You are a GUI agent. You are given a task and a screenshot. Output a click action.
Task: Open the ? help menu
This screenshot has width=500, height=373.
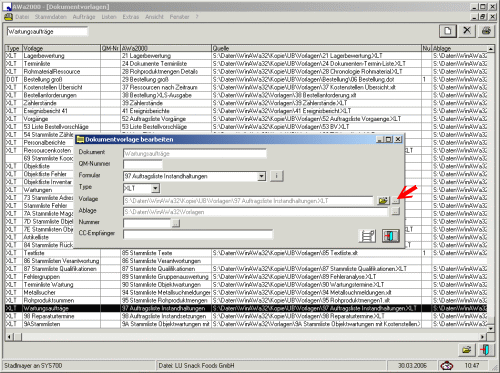tap(197, 17)
